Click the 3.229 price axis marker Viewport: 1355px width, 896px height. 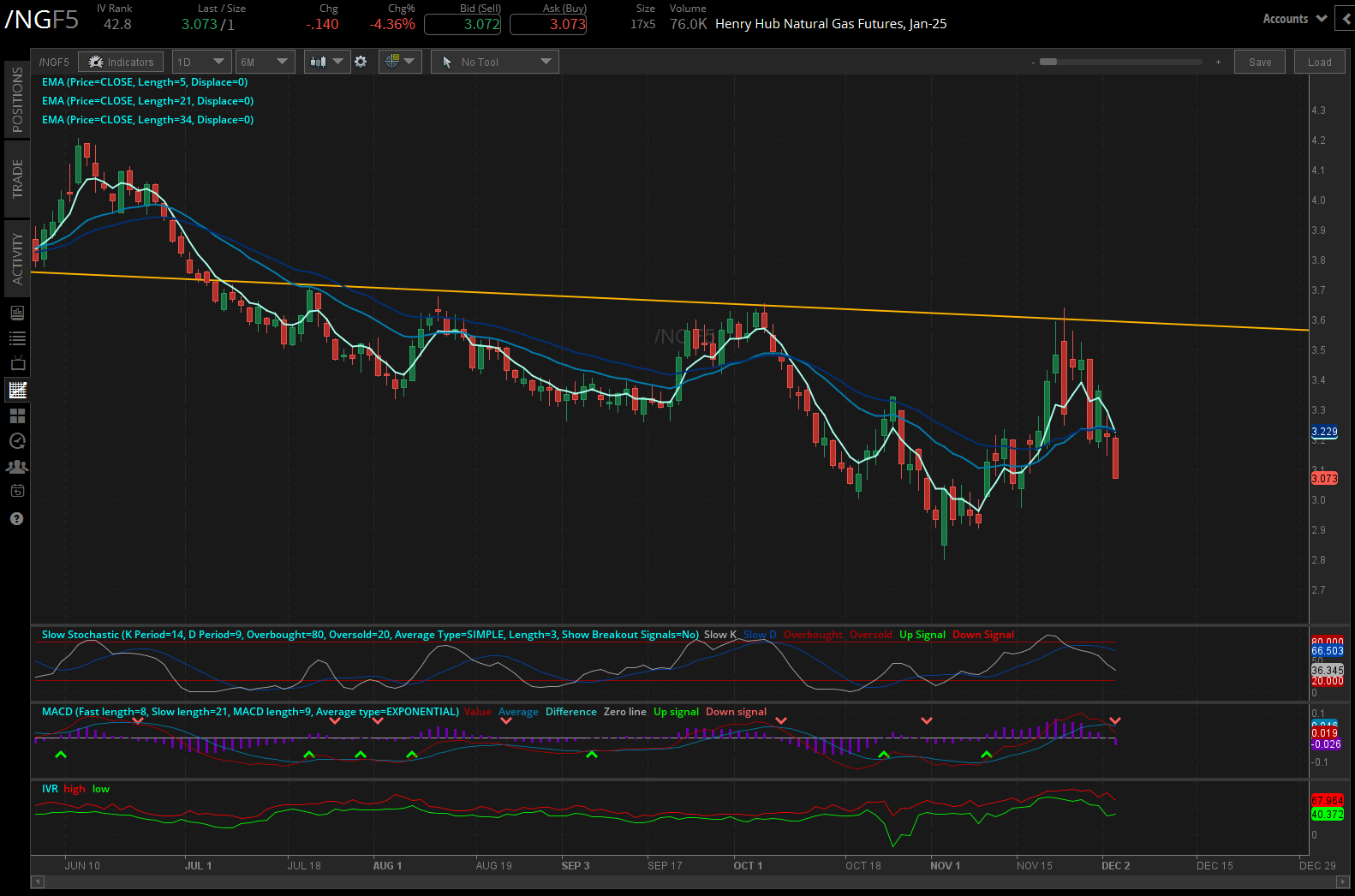[x=1324, y=433]
